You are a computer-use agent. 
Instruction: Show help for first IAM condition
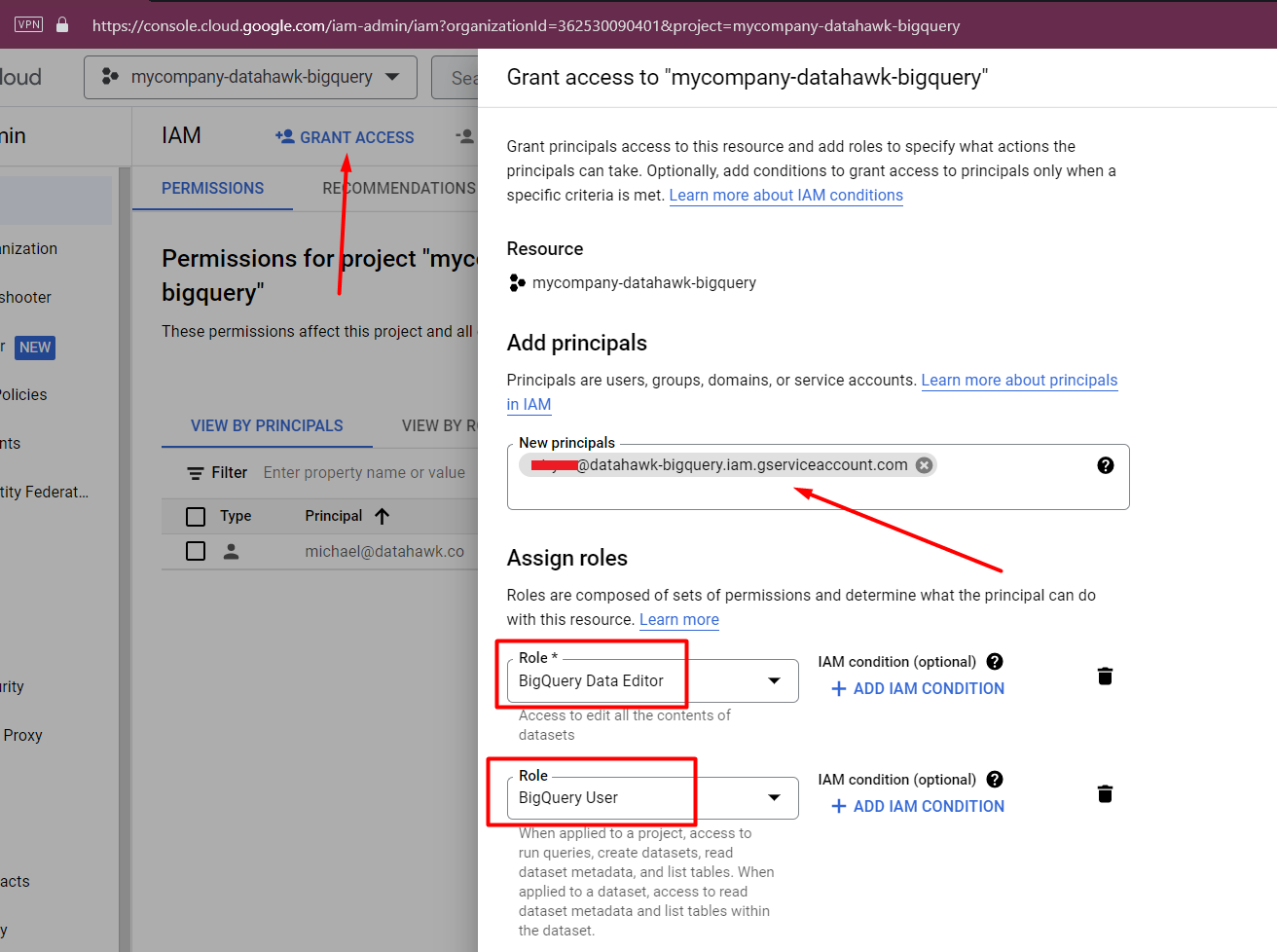994,662
